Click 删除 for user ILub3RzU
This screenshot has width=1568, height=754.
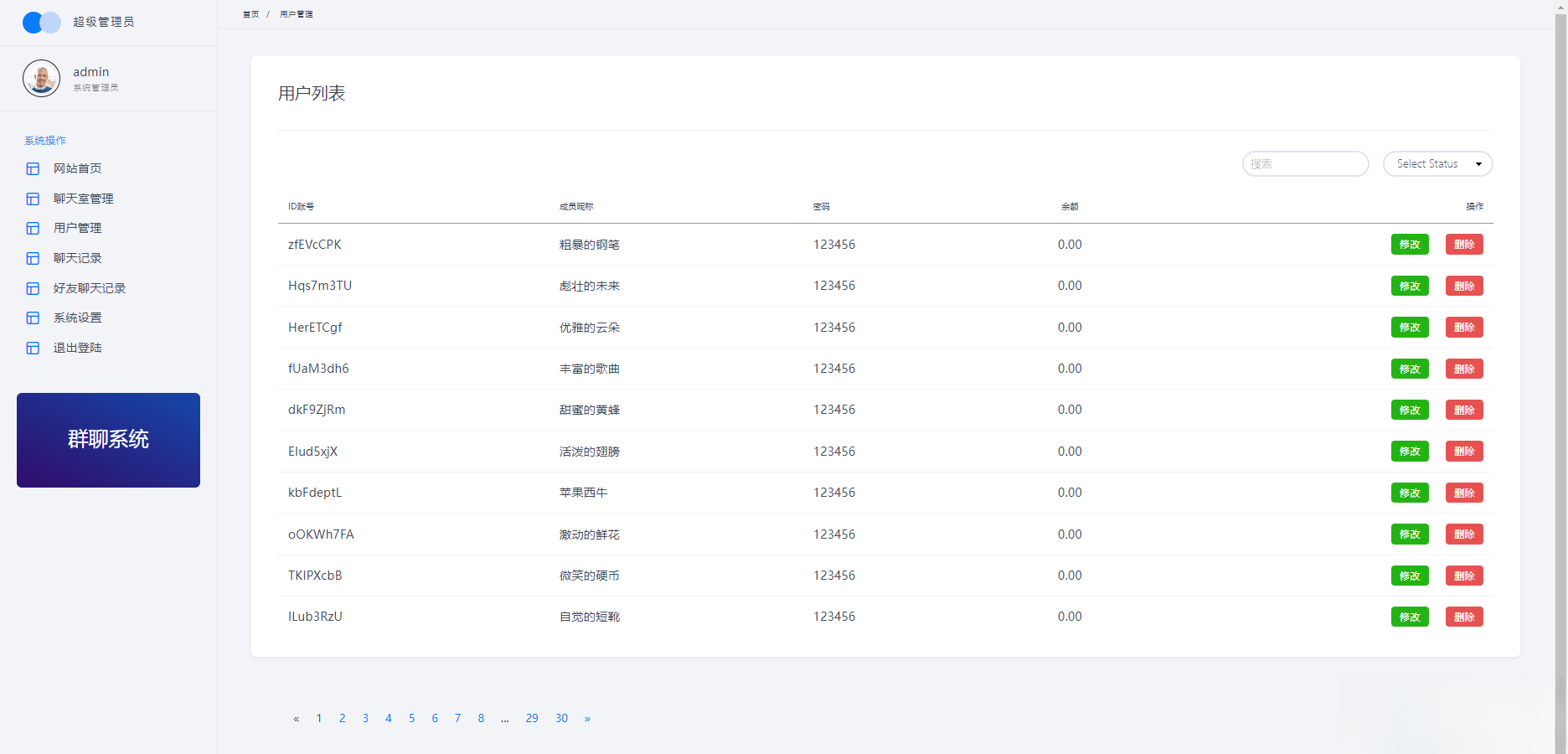coord(1463,617)
